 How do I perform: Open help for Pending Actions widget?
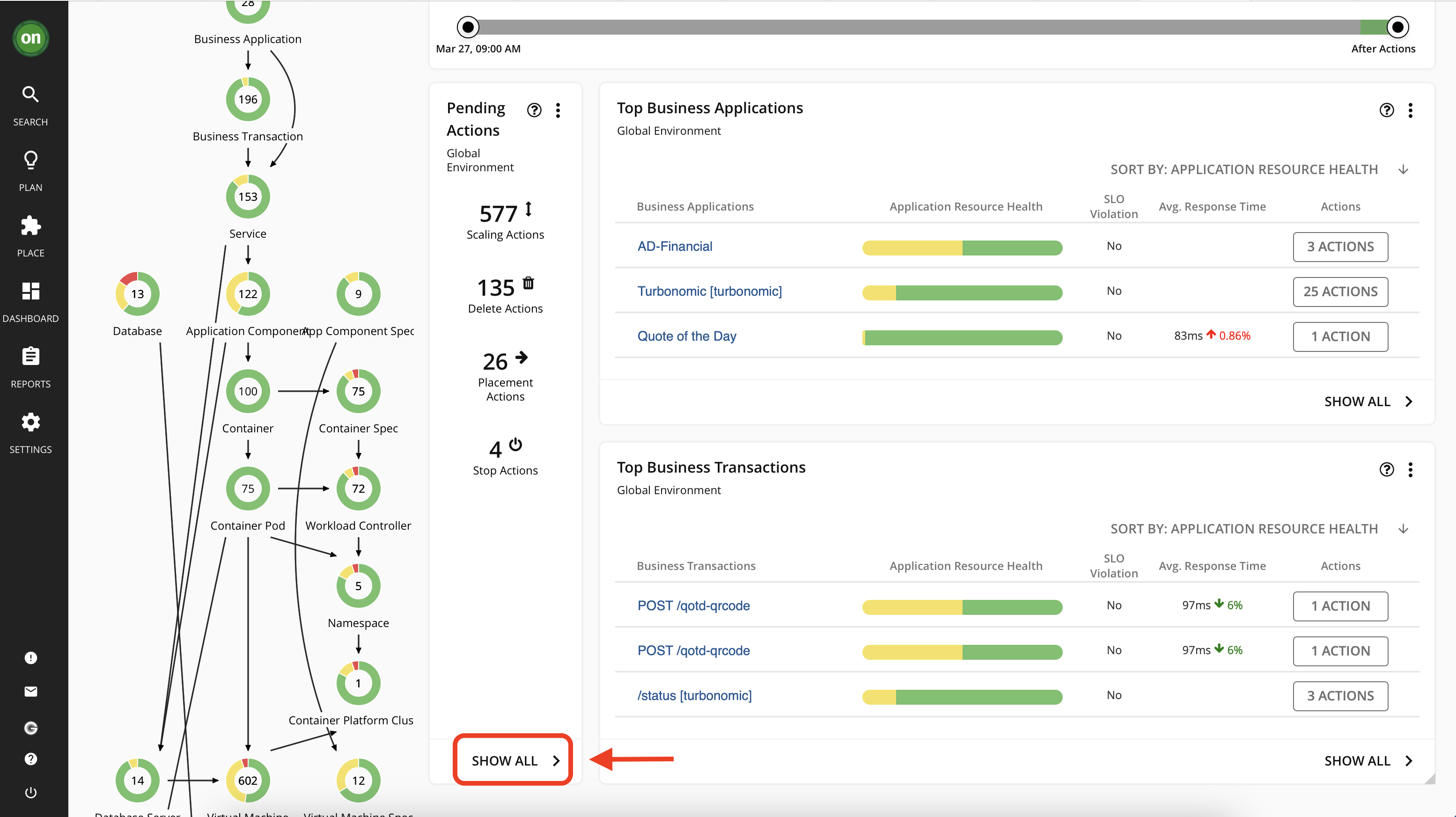coord(534,110)
